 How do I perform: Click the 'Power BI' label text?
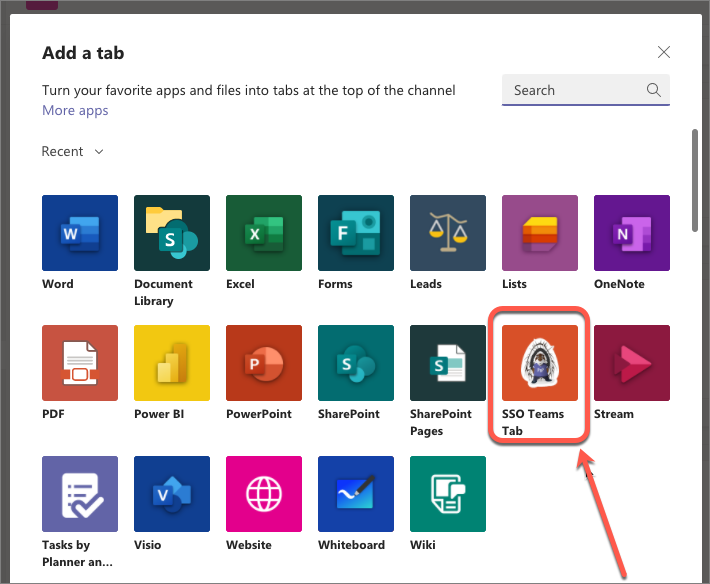[159, 414]
